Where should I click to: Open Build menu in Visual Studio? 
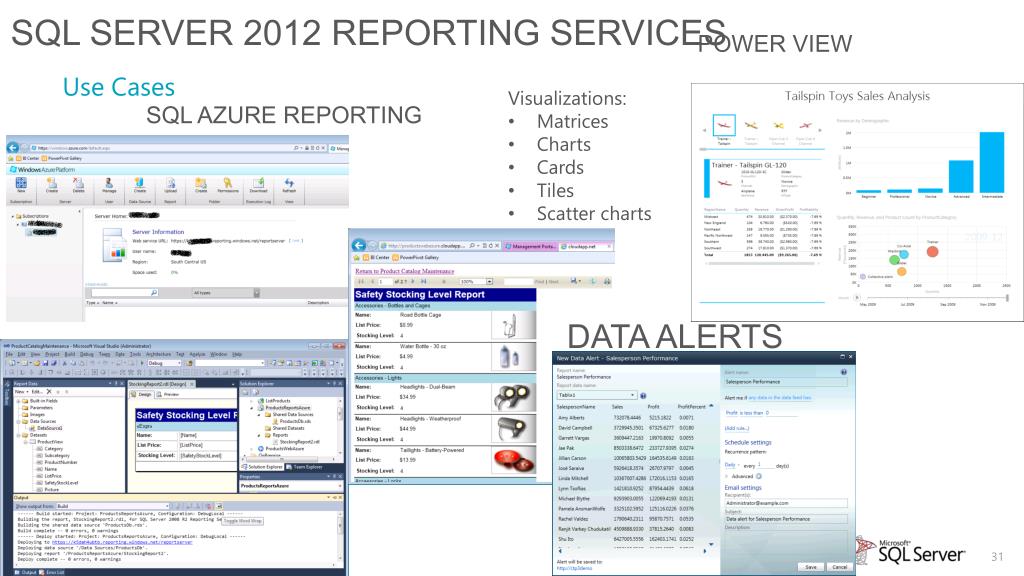click(68, 354)
